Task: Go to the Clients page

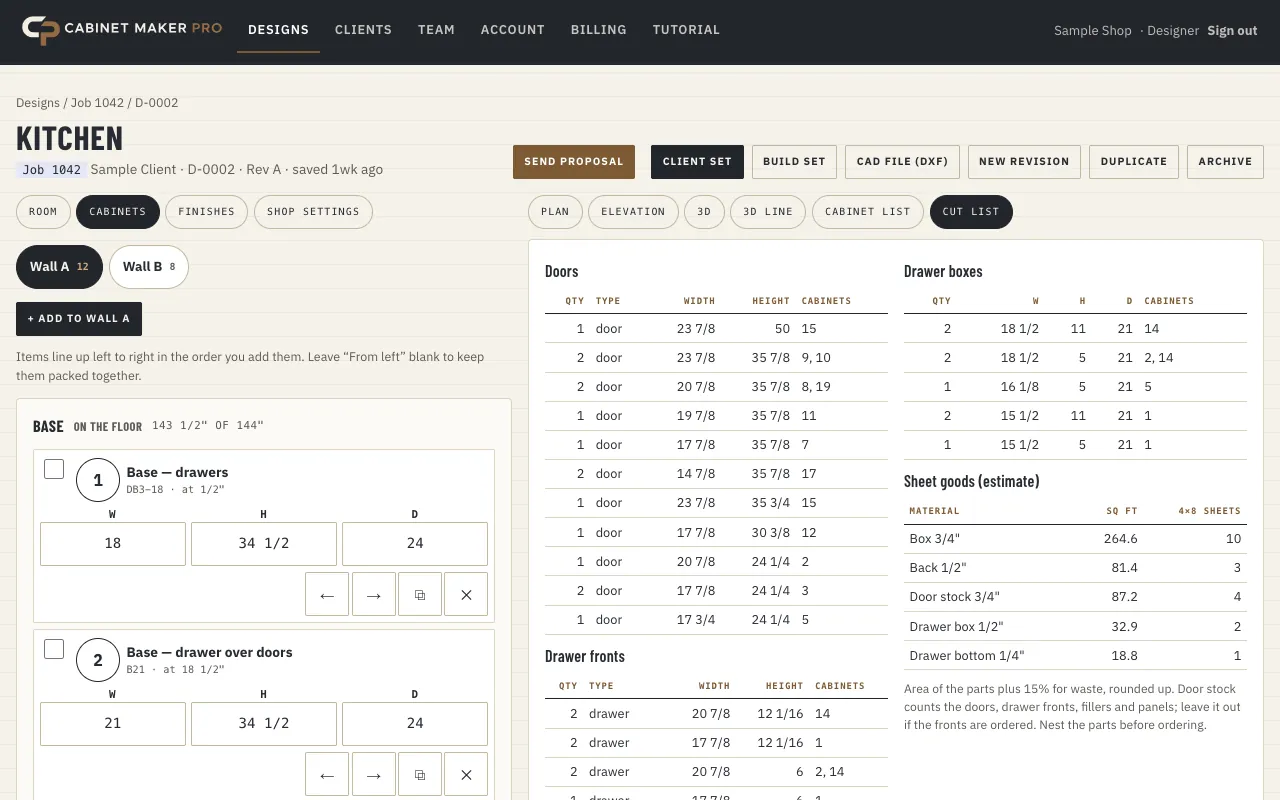Action: click(x=363, y=30)
